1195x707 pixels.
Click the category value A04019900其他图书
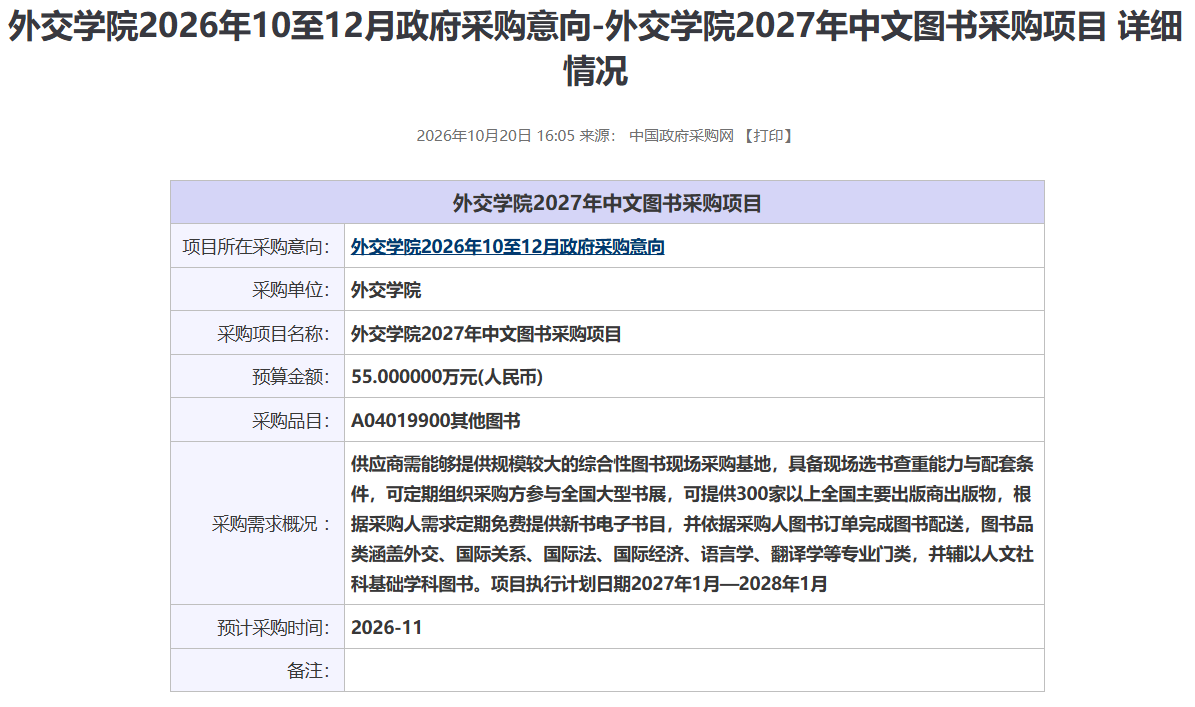(436, 421)
